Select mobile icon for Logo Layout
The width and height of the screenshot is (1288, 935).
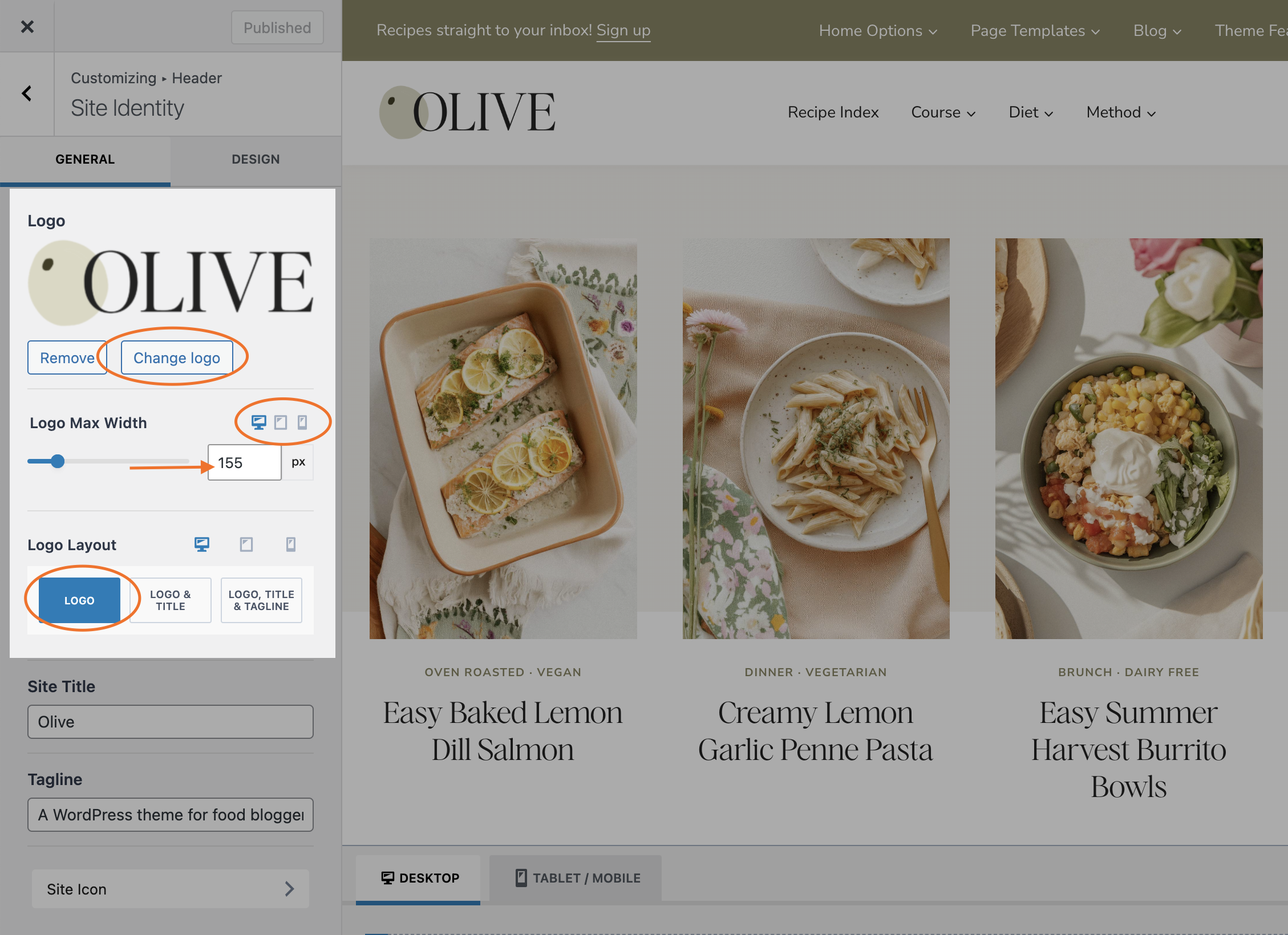coord(290,544)
